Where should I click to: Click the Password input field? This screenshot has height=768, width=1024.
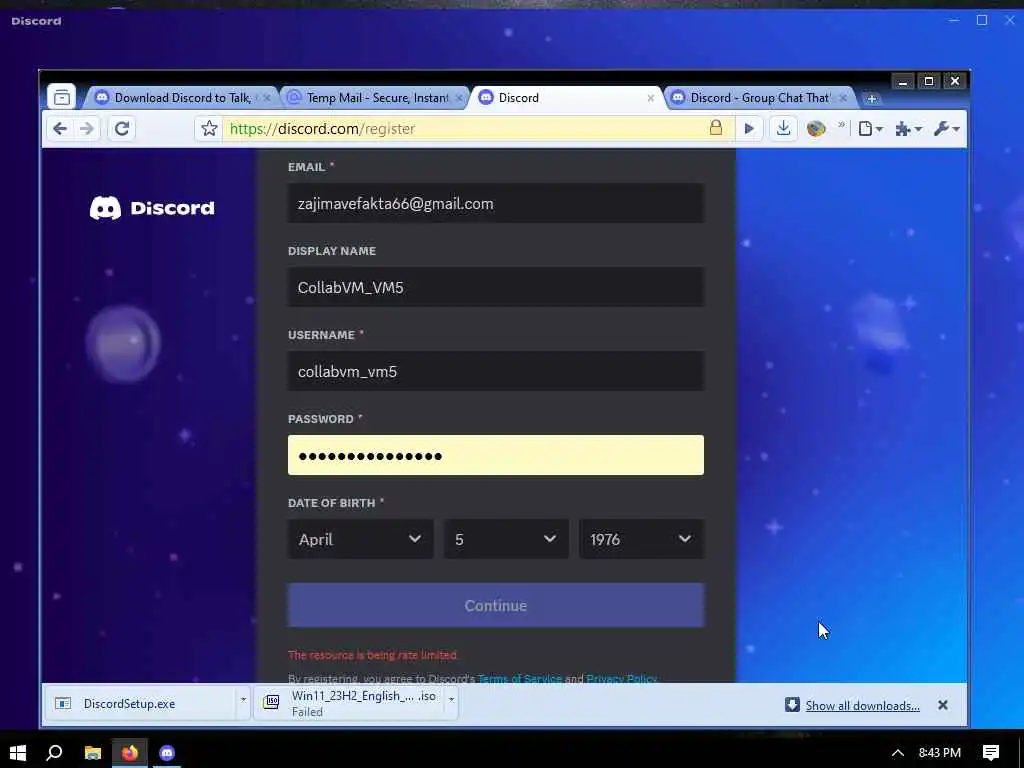(x=496, y=455)
